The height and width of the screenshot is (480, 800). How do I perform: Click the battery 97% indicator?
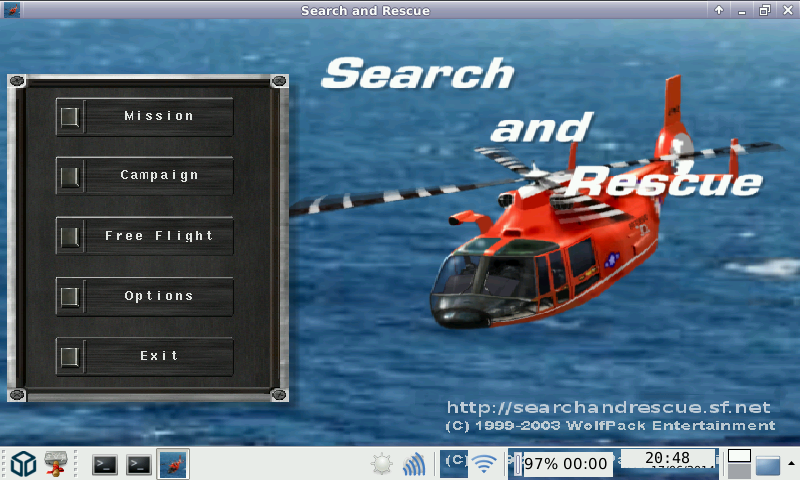tap(565, 464)
